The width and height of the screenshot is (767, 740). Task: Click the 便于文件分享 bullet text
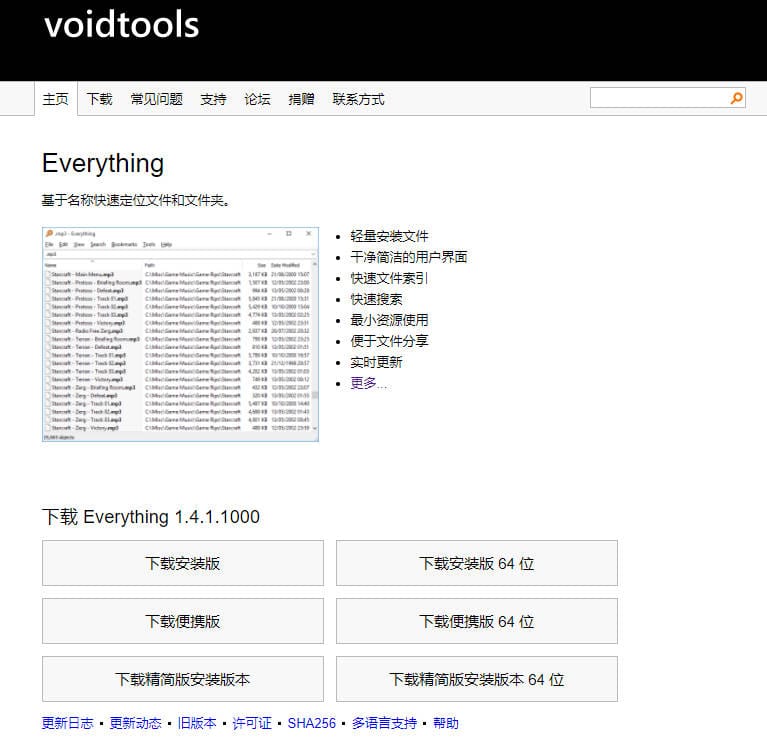click(x=389, y=341)
